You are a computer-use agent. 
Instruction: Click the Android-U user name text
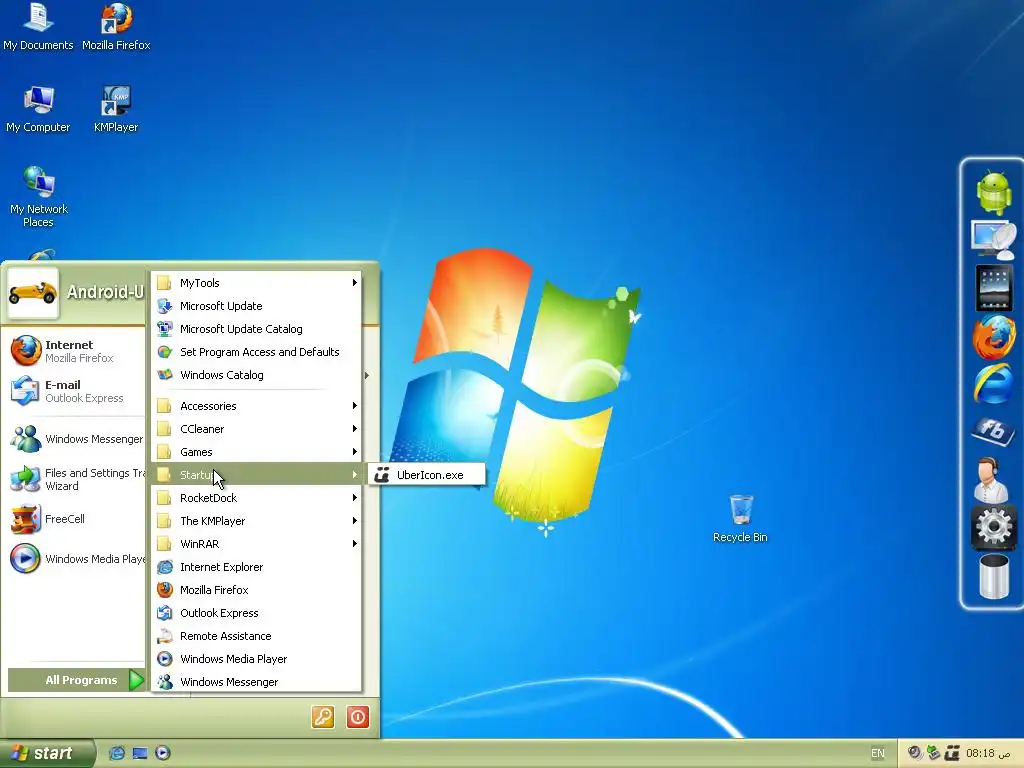point(105,292)
